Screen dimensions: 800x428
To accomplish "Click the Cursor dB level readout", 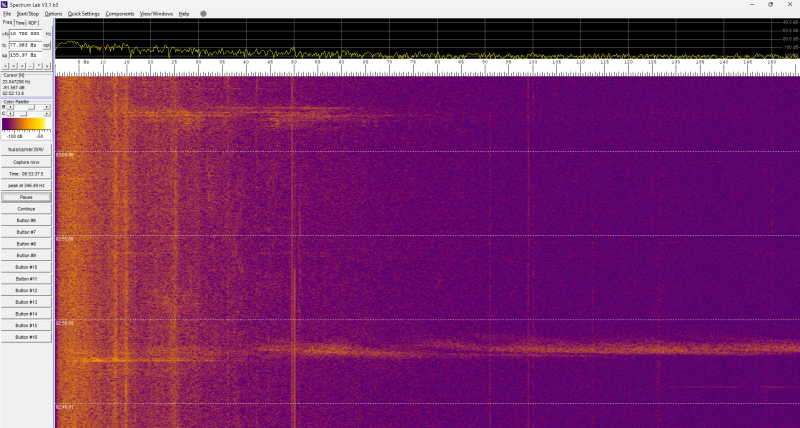I will (x=12, y=87).
